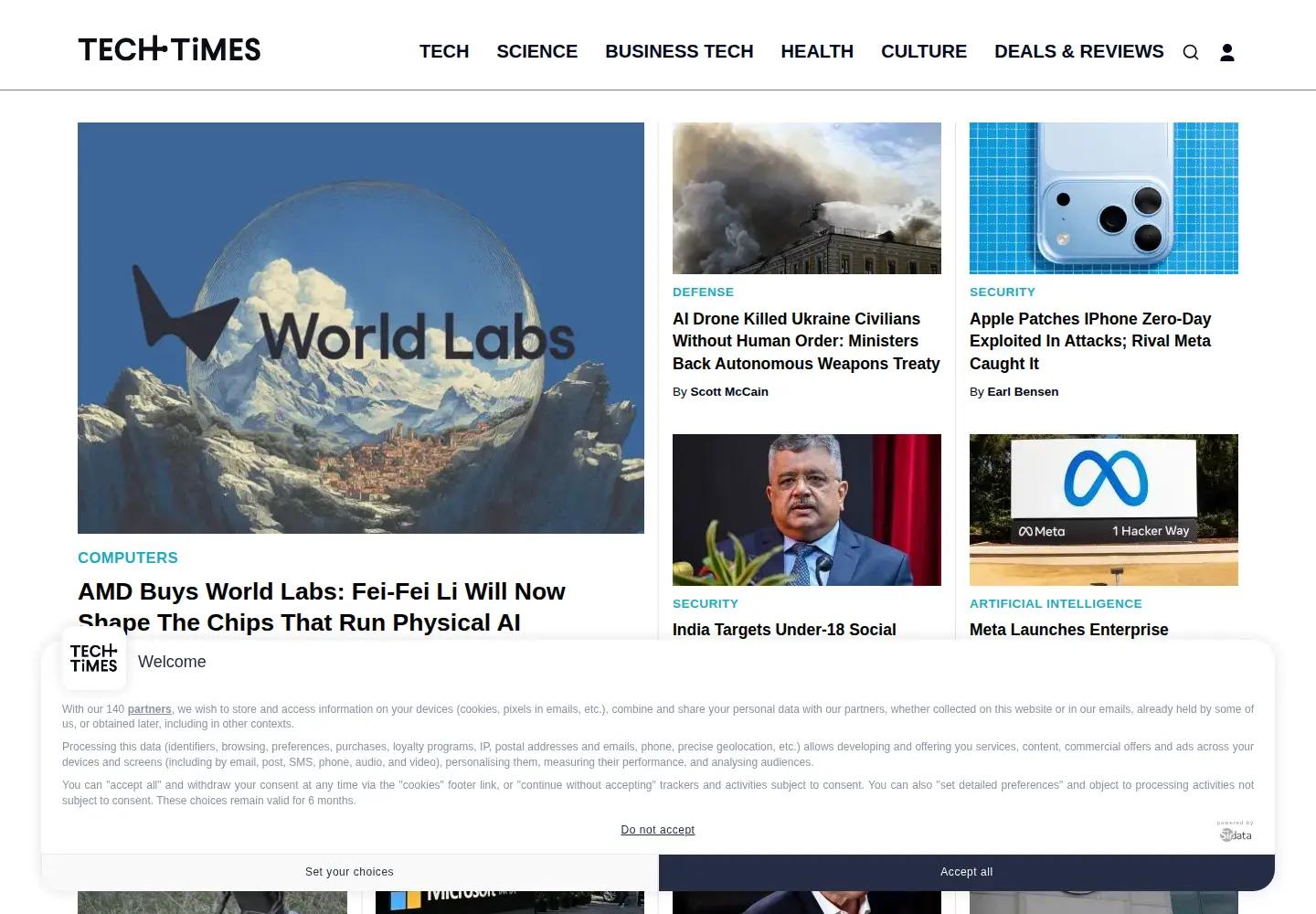The image size is (1316, 914).
Task: Open the Ukraine drone smoke photo
Action: point(807,198)
